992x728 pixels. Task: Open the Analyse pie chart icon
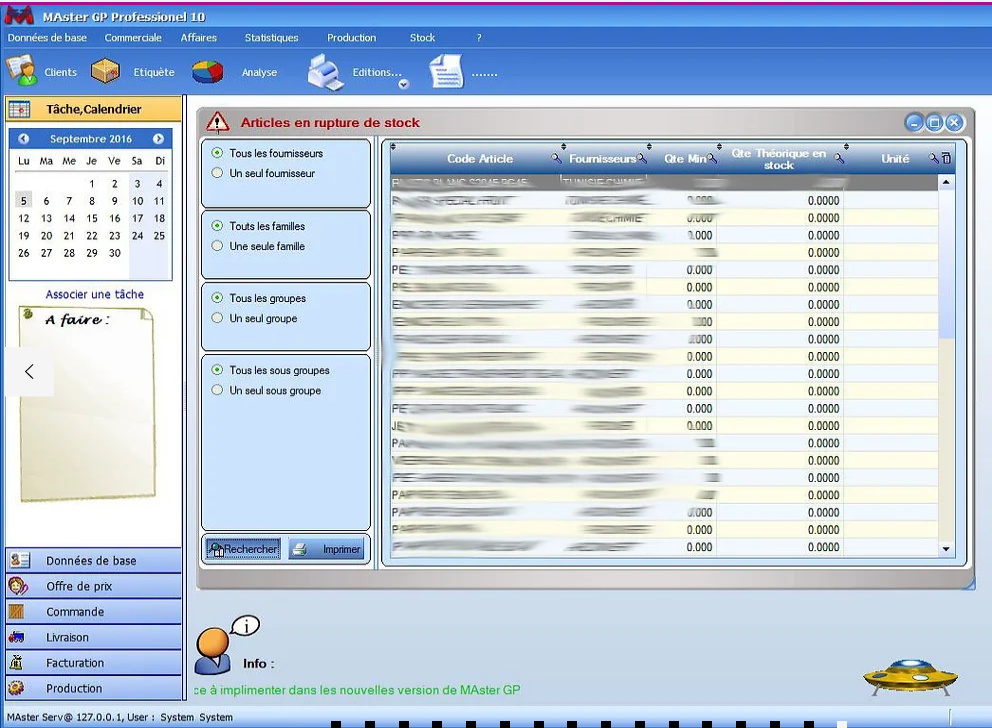click(x=208, y=72)
